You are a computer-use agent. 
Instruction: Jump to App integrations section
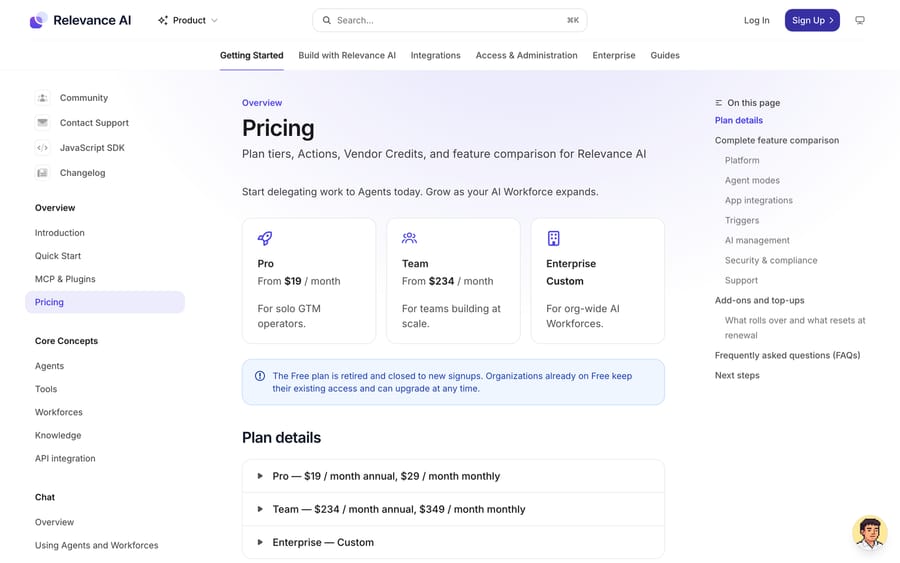(x=758, y=200)
